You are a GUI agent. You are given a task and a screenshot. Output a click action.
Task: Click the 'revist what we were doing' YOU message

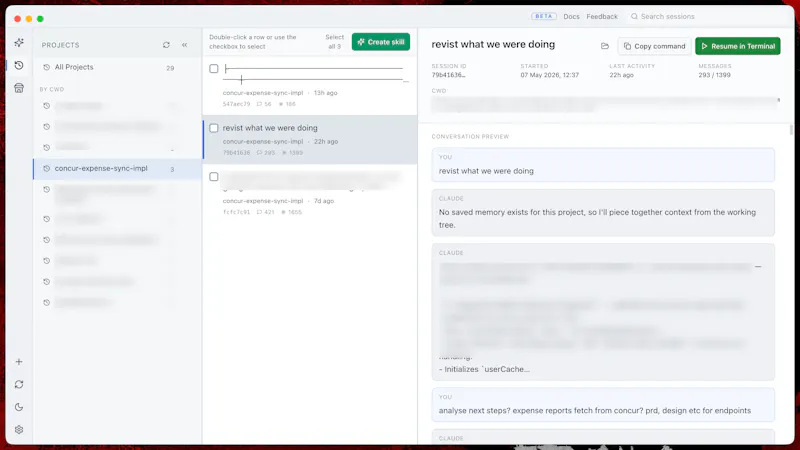tap(603, 165)
